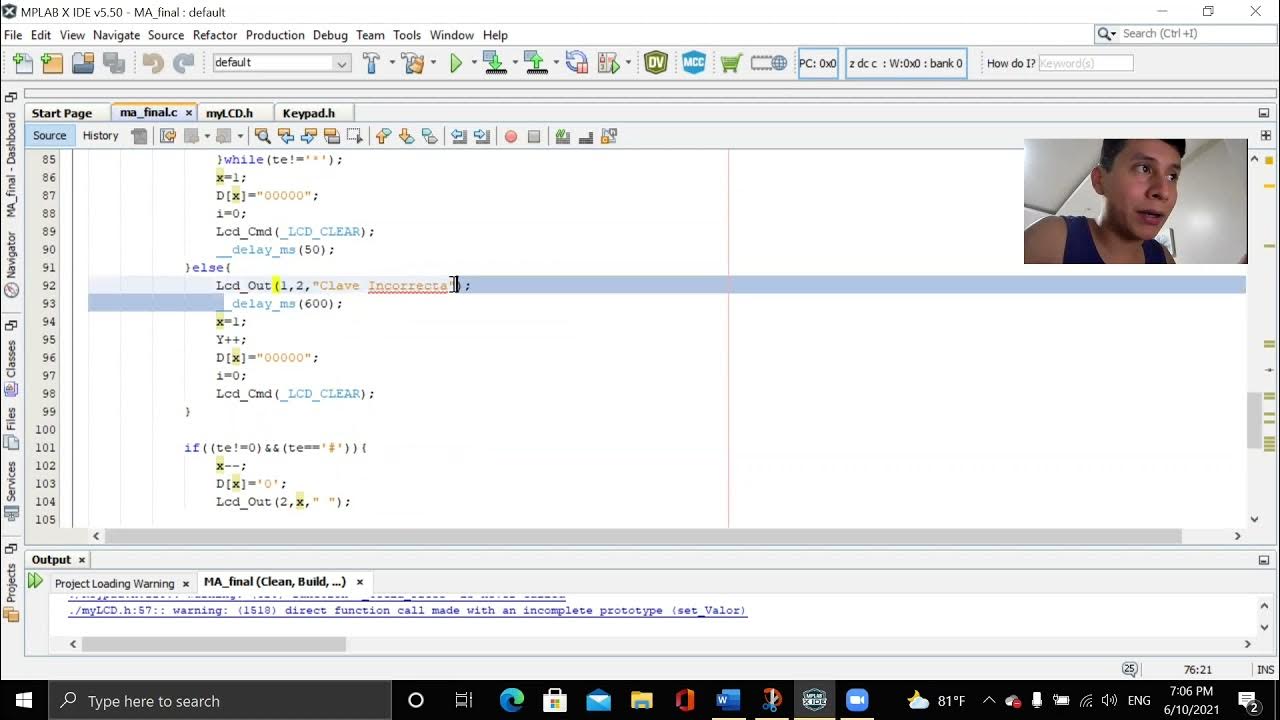Open the Services side panel
Screen dimensions: 1280x720
tap(11, 489)
